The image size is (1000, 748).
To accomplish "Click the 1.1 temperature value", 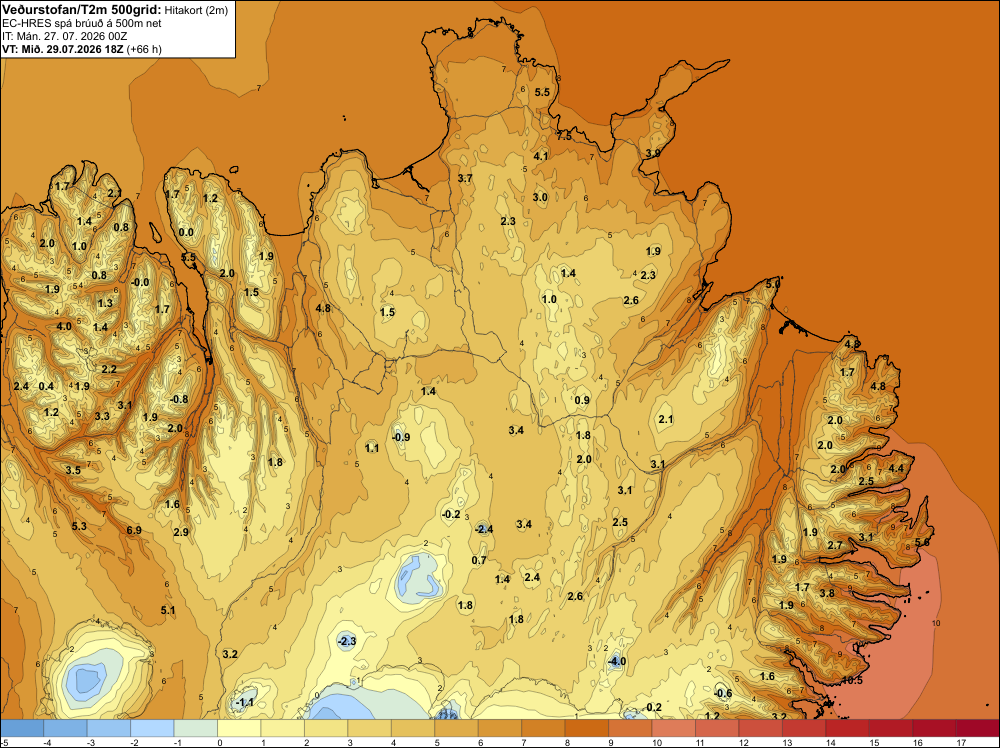I will click(x=372, y=448).
